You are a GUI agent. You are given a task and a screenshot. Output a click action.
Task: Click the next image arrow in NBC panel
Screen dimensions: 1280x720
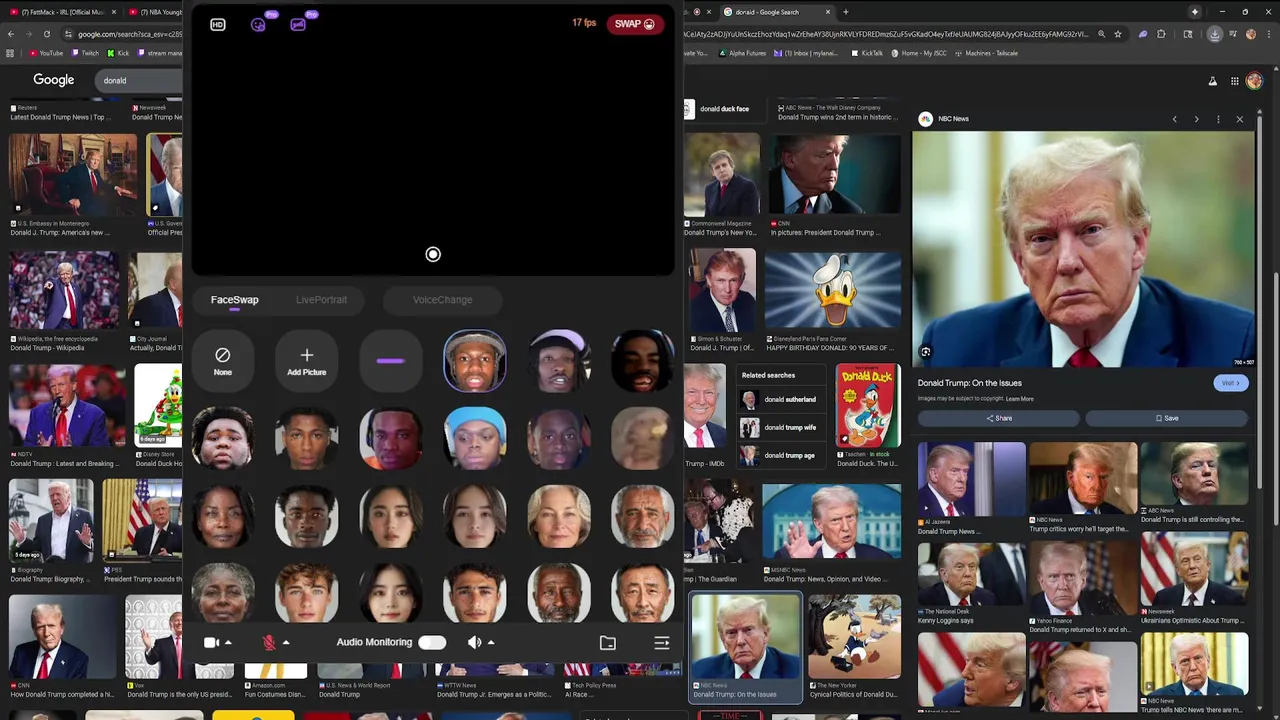(1196, 120)
